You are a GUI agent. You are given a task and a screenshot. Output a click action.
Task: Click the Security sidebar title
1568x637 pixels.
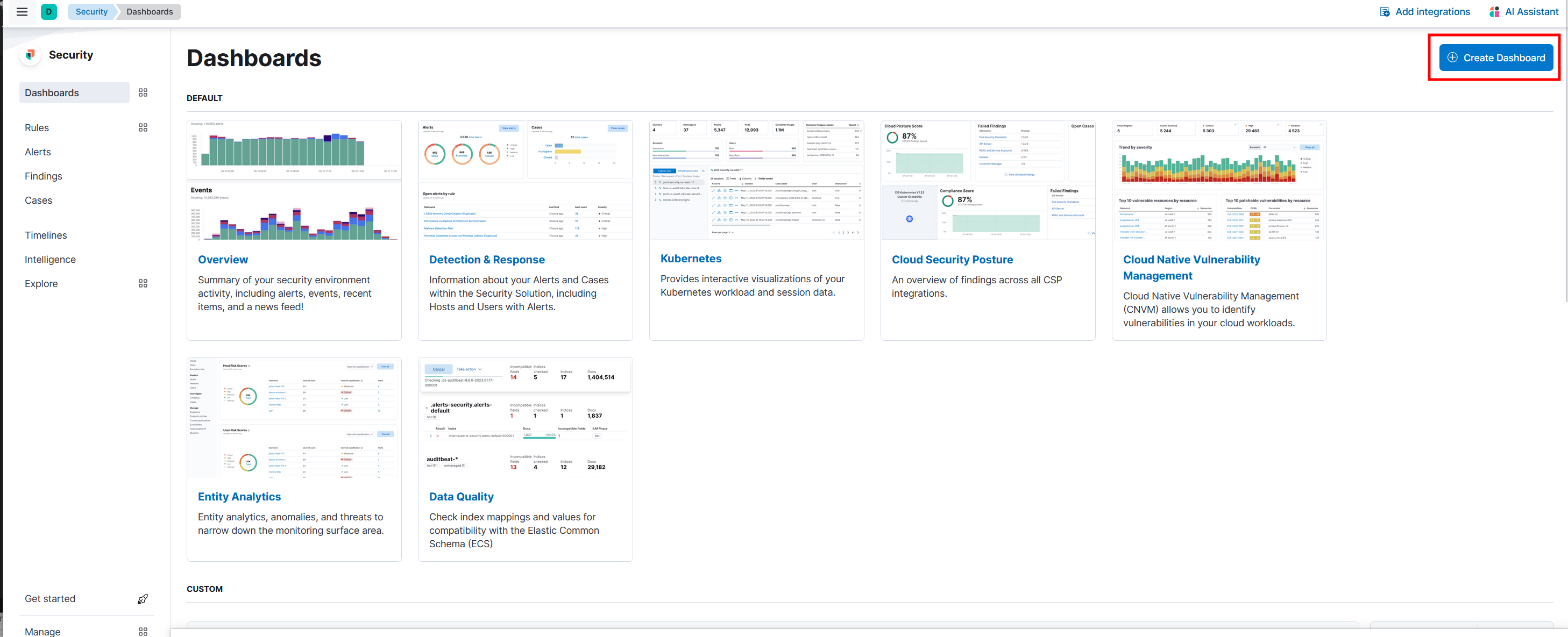click(x=70, y=55)
